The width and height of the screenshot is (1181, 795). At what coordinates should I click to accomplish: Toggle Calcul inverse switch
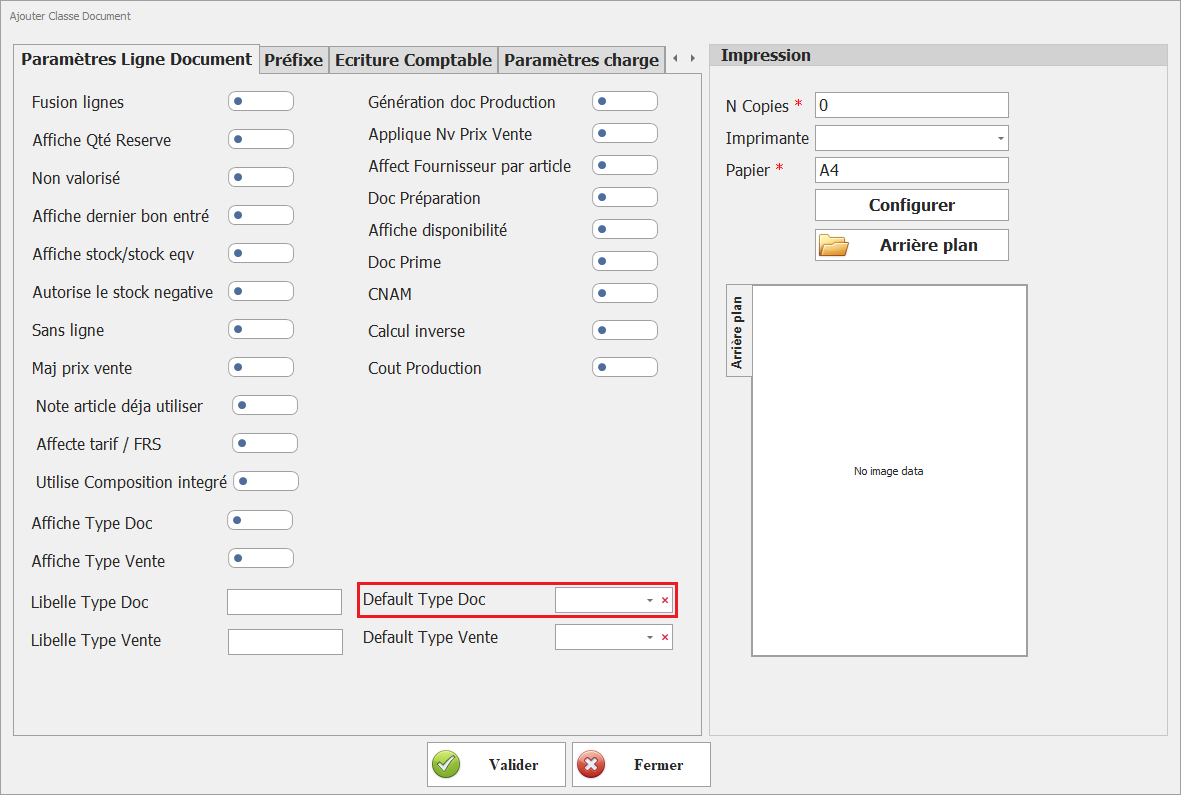click(624, 330)
